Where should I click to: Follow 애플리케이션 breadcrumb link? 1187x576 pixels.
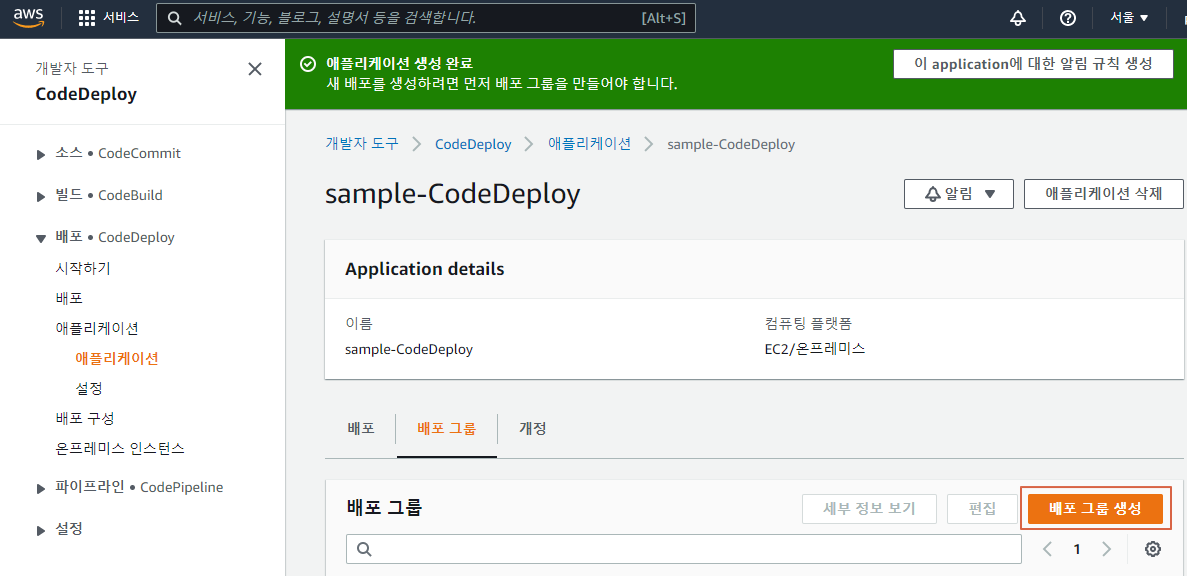click(x=590, y=144)
